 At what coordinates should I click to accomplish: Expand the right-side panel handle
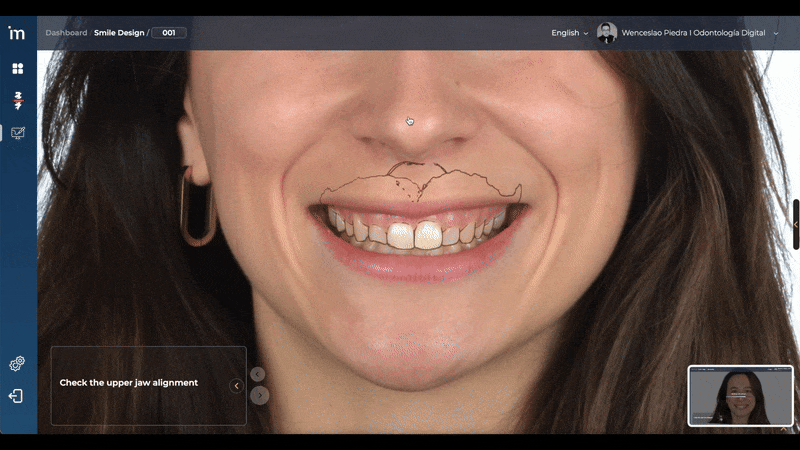[x=796, y=225]
